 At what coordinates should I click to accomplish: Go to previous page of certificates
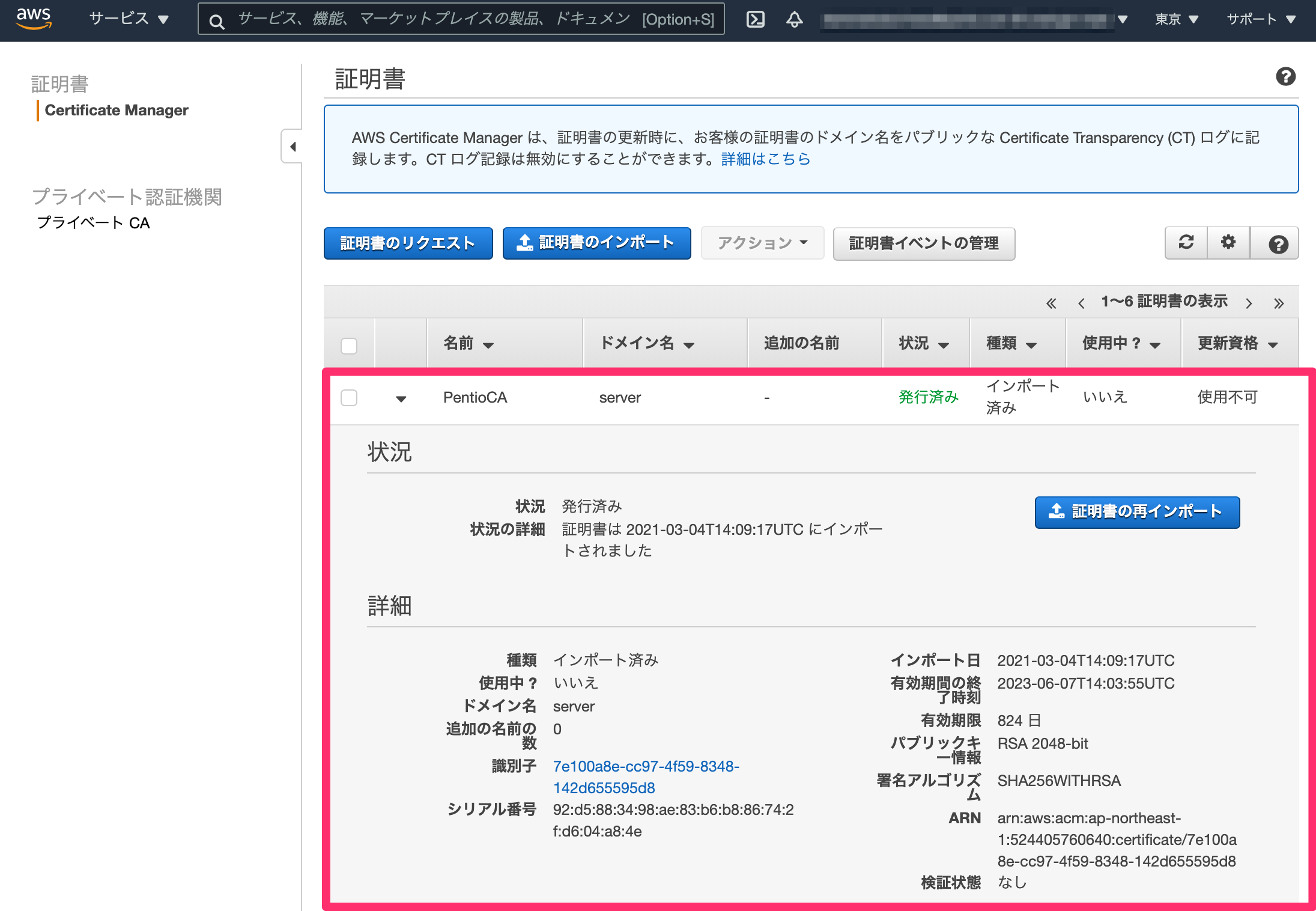(1081, 303)
